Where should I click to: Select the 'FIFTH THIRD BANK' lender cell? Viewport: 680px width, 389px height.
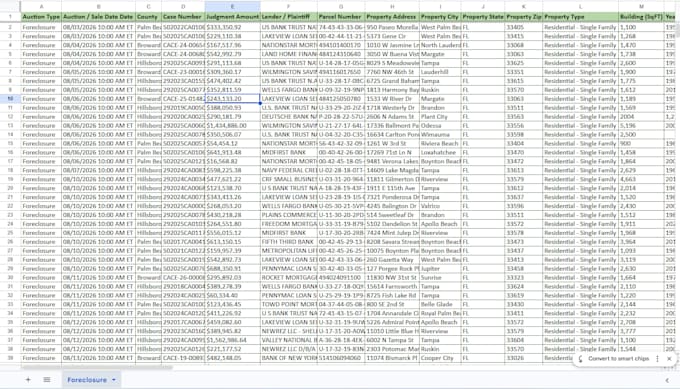[289, 242]
